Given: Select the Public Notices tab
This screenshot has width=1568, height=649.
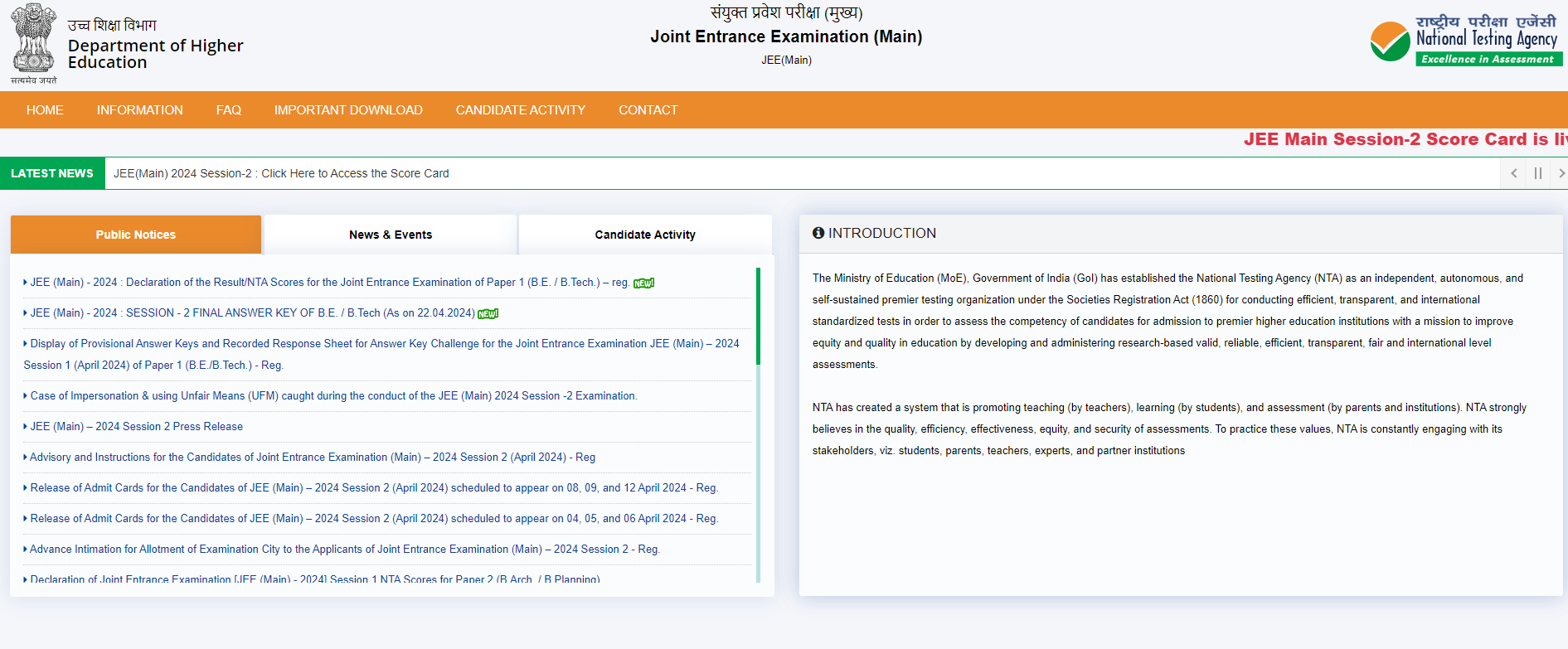Looking at the screenshot, I should (x=136, y=235).
